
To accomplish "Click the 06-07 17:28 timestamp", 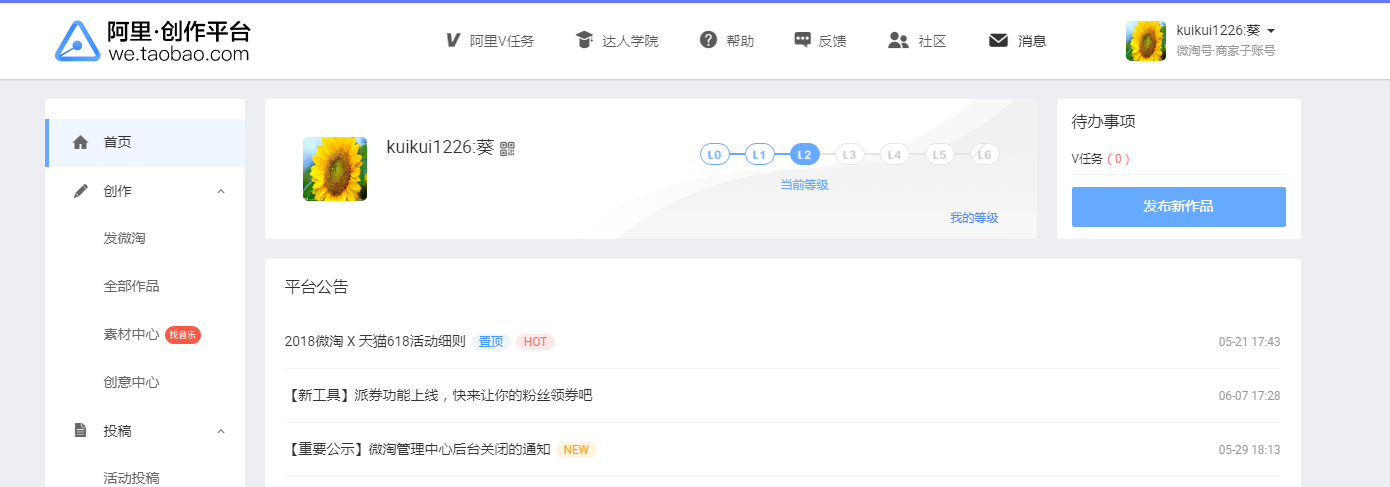I will coord(1249,396).
